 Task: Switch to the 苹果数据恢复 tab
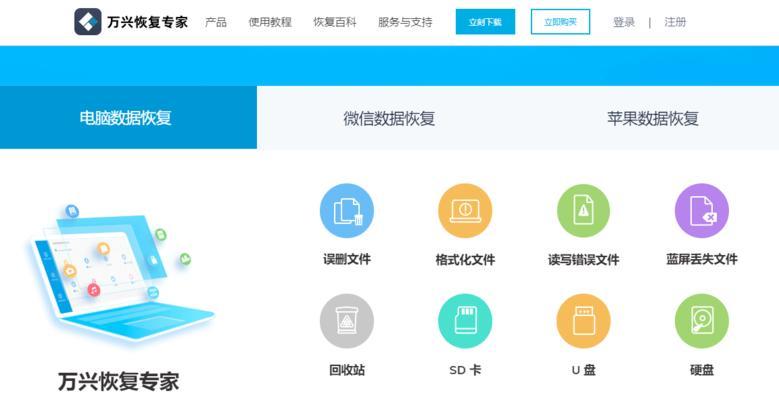[x=652, y=118]
